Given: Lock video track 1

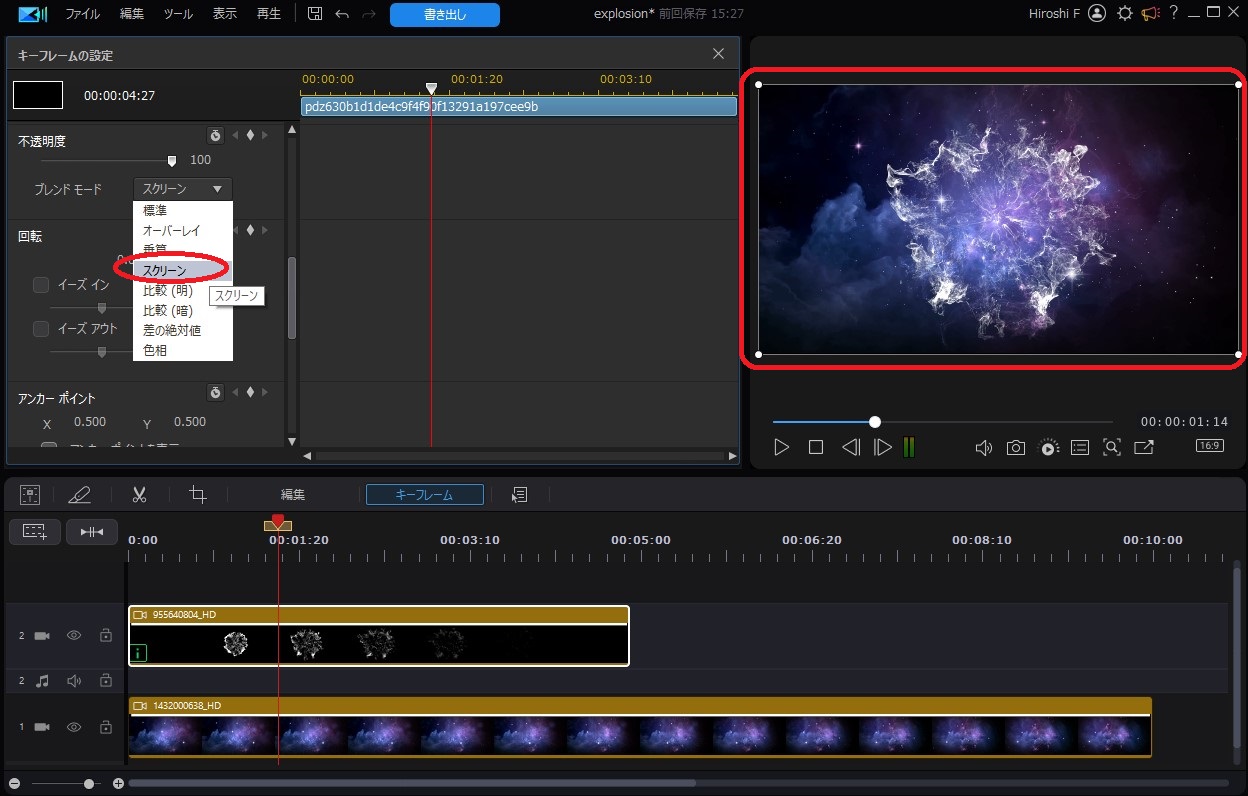Looking at the screenshot, I should (105, 727).
